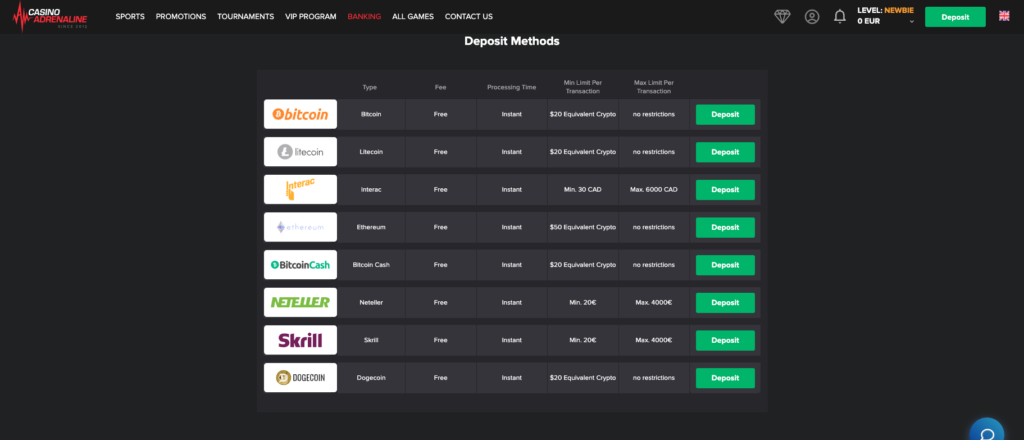The height and width of the screenshot is (440, 1024).
Task: Deposit using Ethereum
Action: coord(725,227)
